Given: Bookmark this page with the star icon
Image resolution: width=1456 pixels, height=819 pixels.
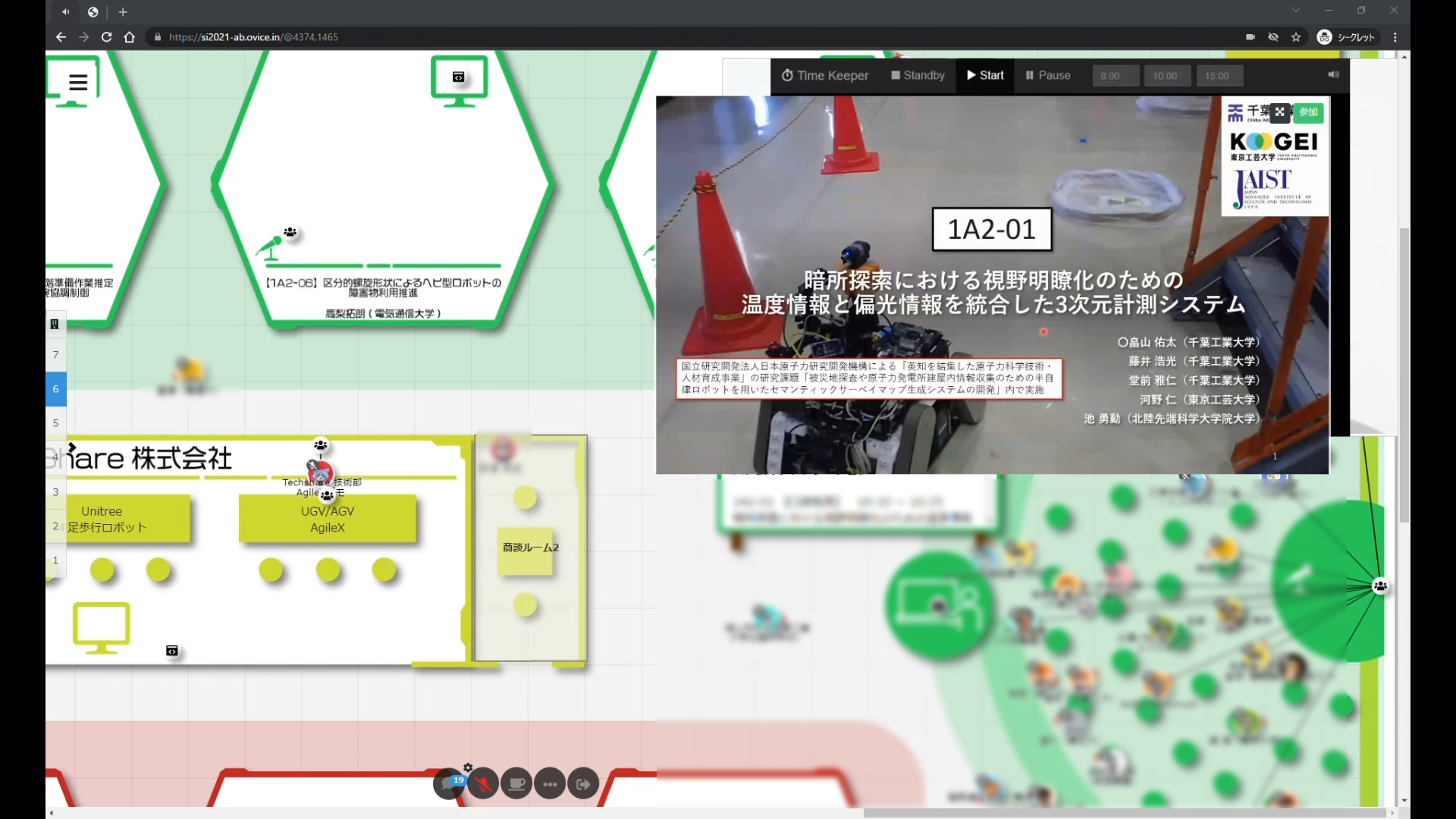Looking at the screenshot, I should click(x=1296, y=37).
